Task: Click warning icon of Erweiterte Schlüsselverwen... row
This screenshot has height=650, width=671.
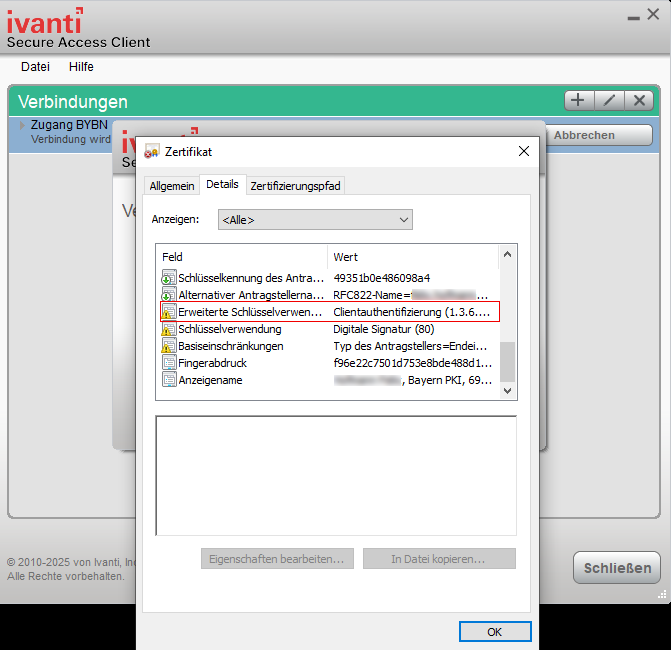Action: click(x=169, y=312)
